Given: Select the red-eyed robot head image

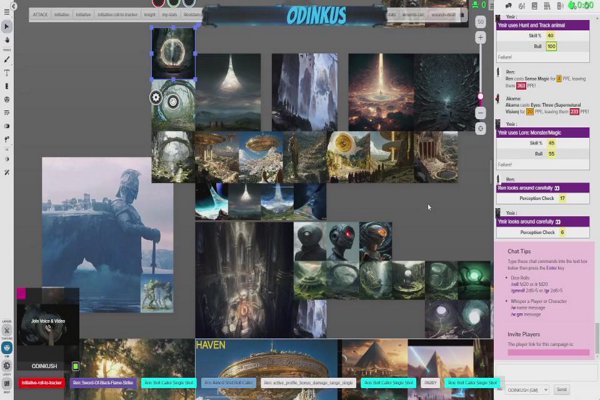Looking at the screenshot, I should click(343, 241).
